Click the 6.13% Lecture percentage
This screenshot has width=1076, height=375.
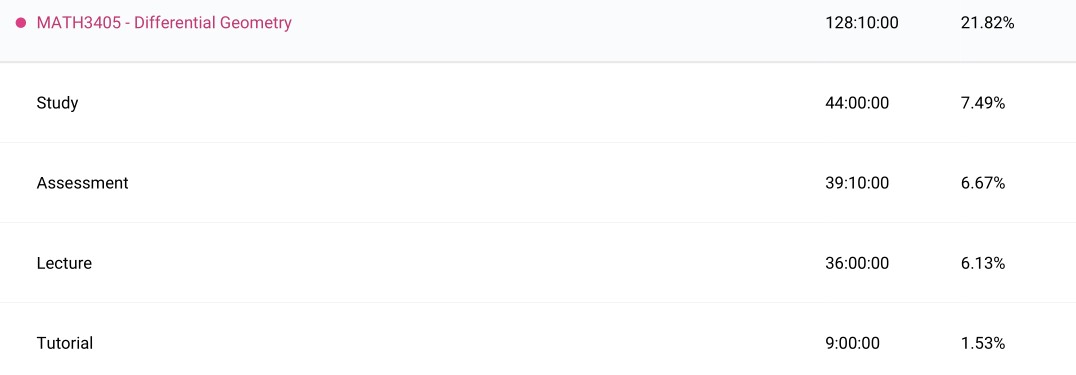click(x=983, y=263)
